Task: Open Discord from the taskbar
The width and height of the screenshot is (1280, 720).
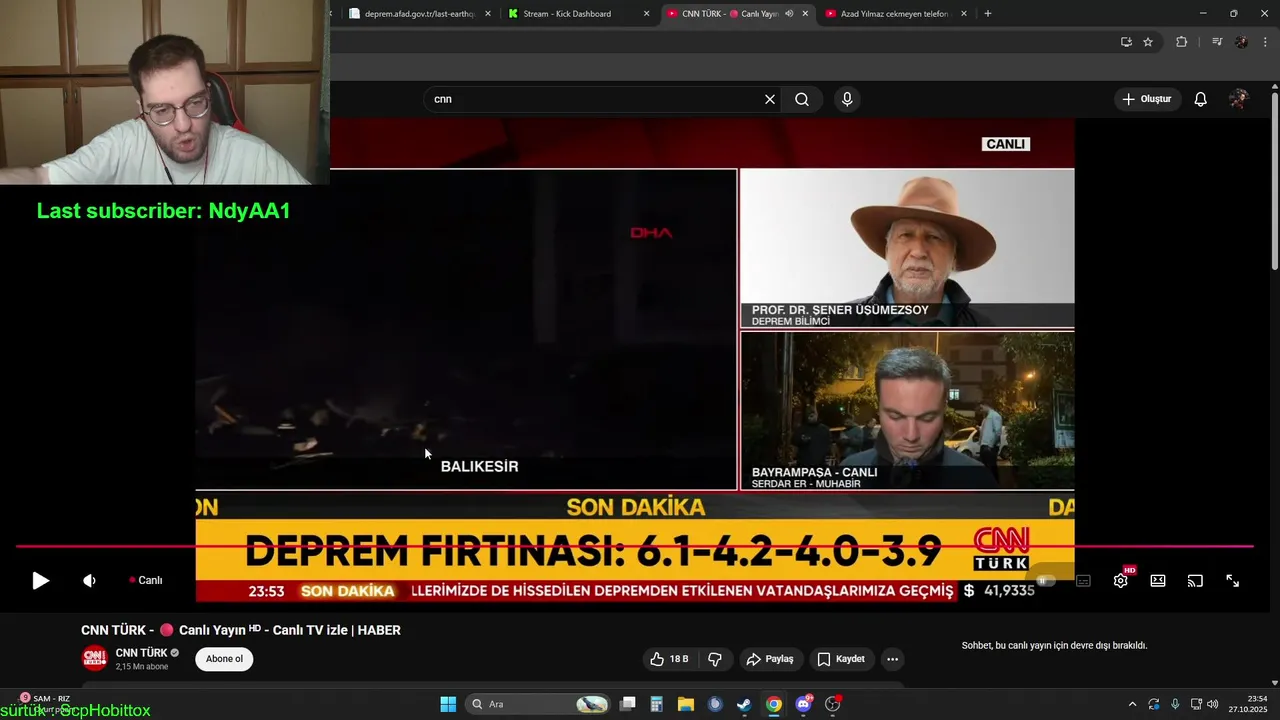Action: (803, 704)
